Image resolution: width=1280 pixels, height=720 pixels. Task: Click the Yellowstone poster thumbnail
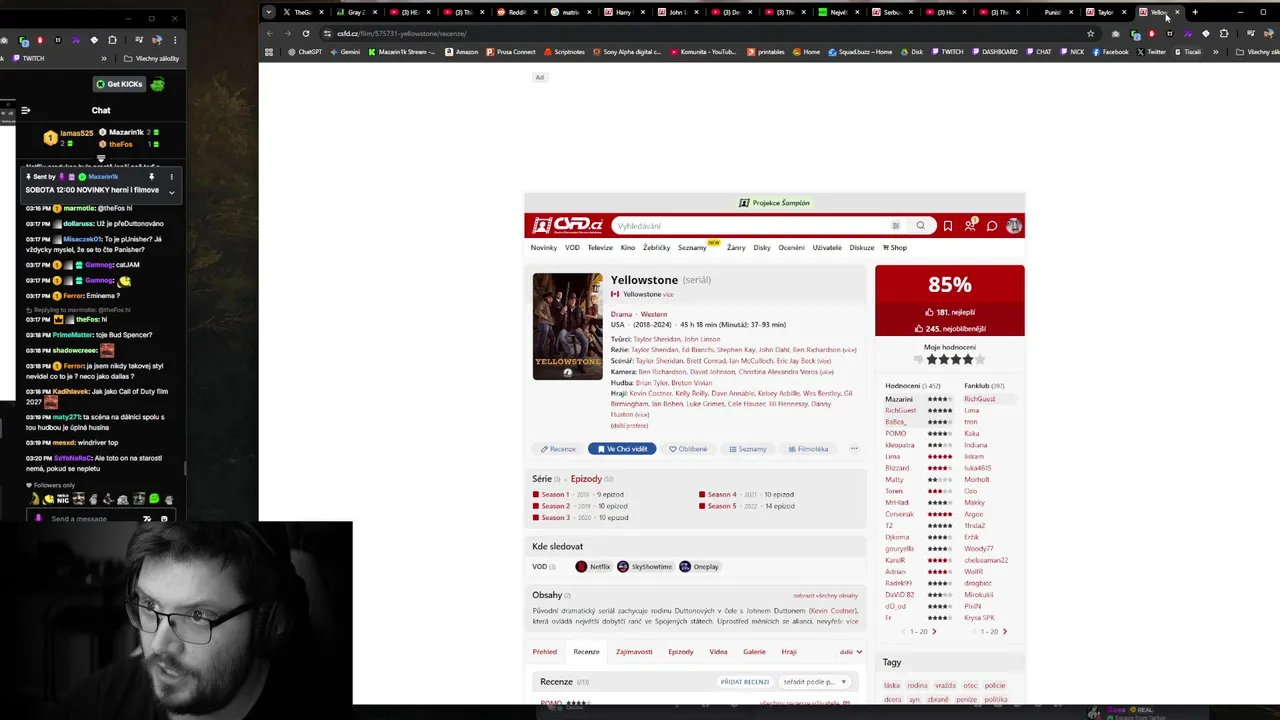coord(567,326)
